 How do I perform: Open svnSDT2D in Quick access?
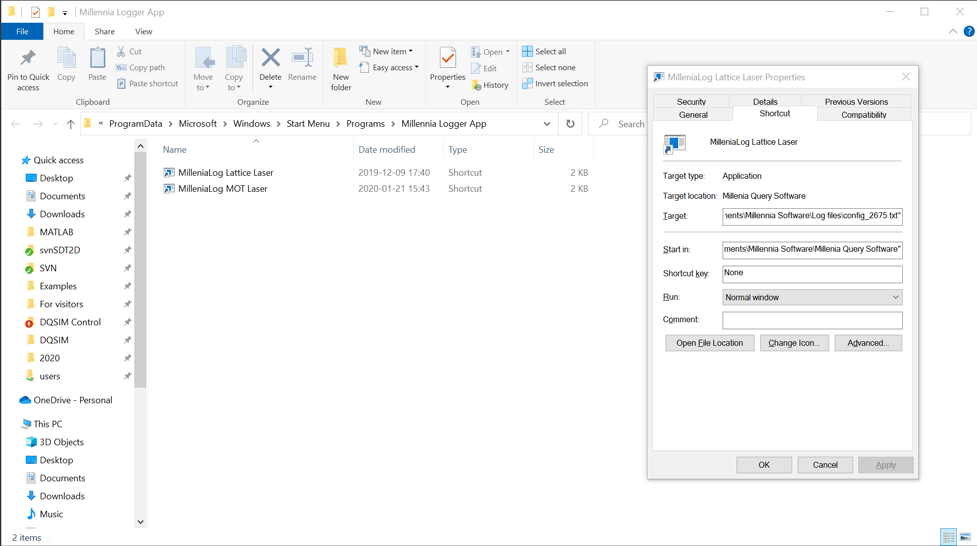tap(60, 250)
